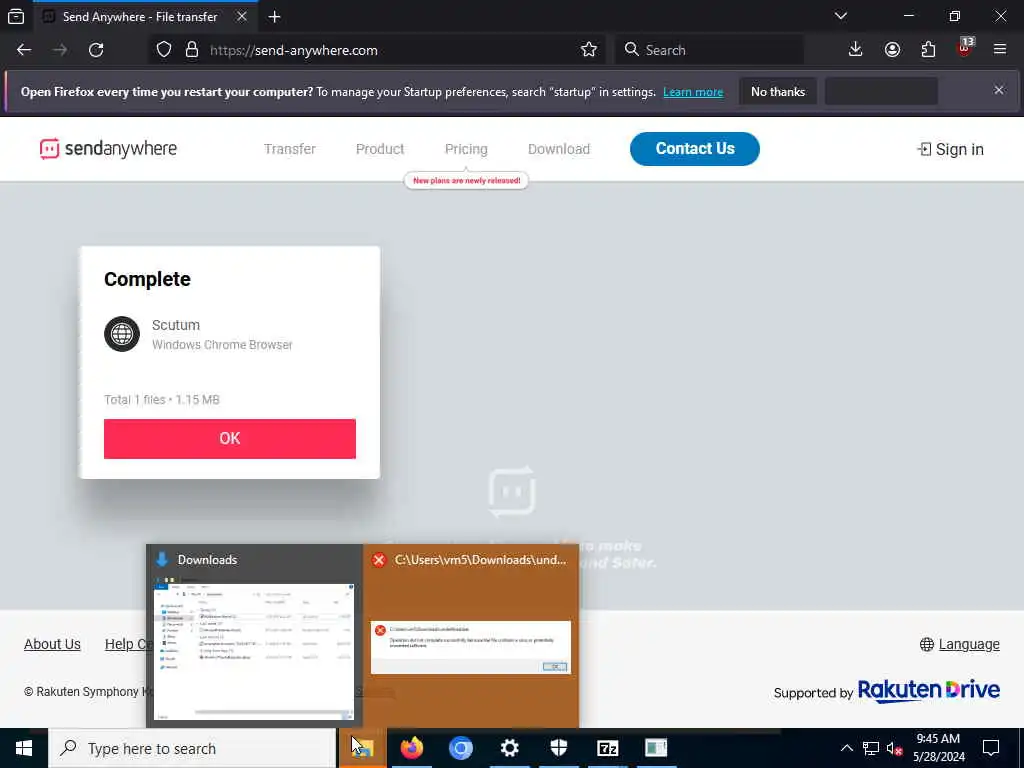Image resolution: width=1024 pixels, height=768 pixels.
Task: Click the No thanks button
Action: click(x=778, y=91)
